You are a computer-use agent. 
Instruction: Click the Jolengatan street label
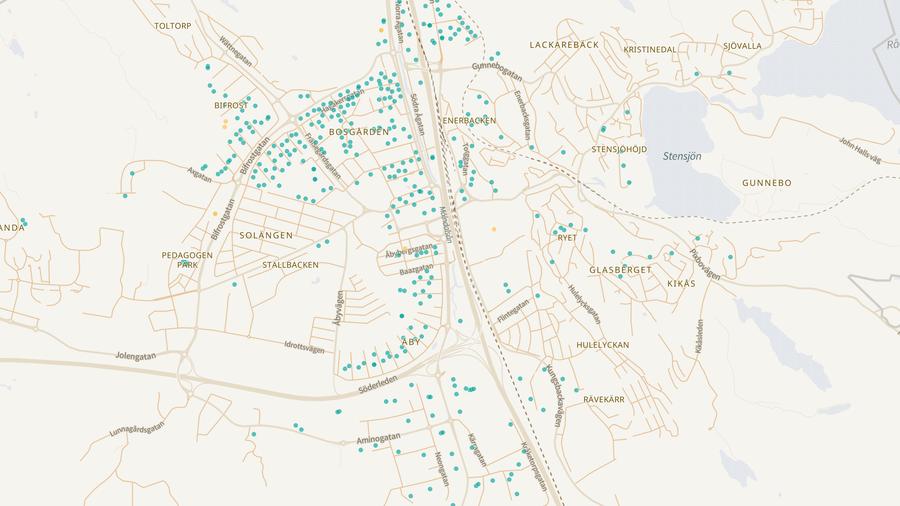[138, 354]
